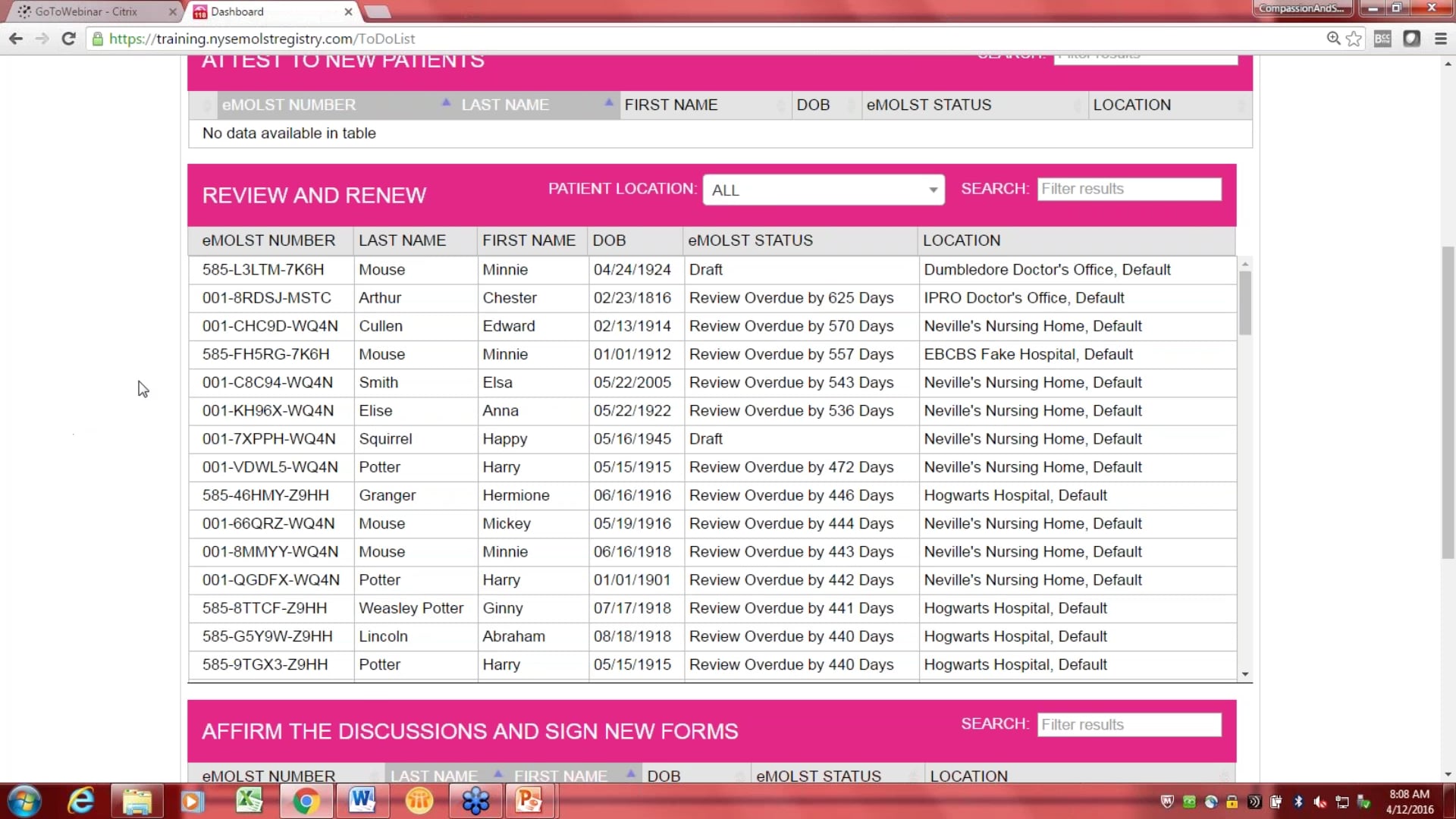This screenshot has height=819, width=1456.
Task: Click the Review table scrollbar down arrow
Action: coord(1244,674)
